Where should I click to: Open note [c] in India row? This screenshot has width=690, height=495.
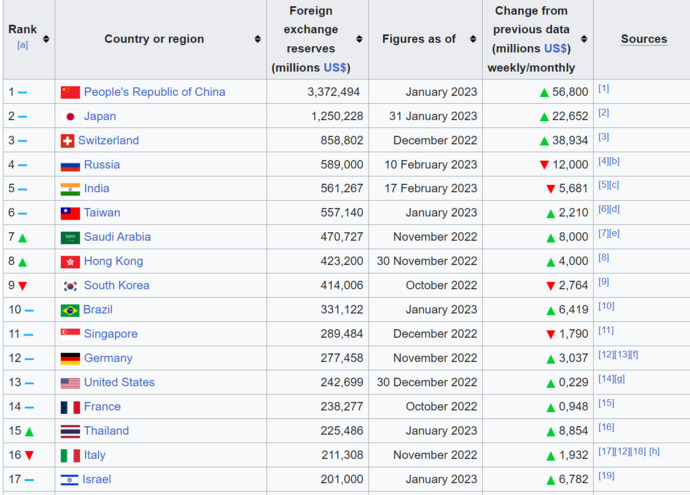(614, 185)
